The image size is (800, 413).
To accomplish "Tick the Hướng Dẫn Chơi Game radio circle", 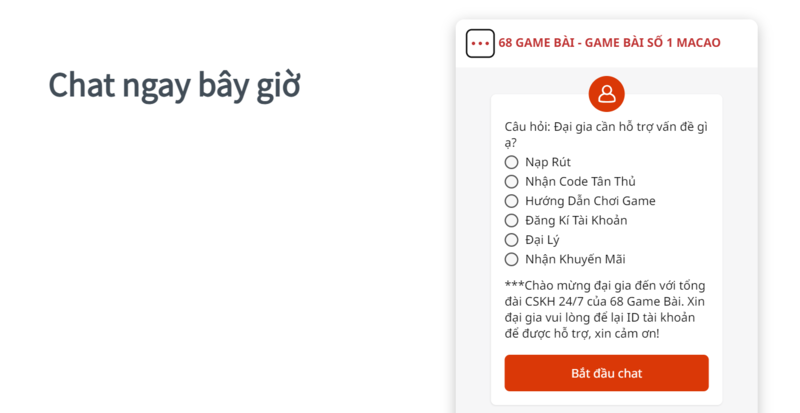I will coord(511,201).
